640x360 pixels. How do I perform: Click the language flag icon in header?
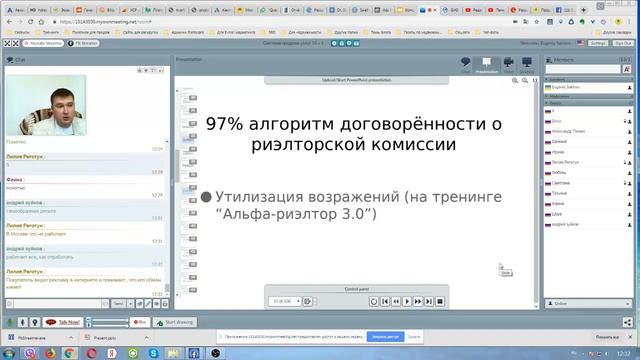[x=580, y=43]
